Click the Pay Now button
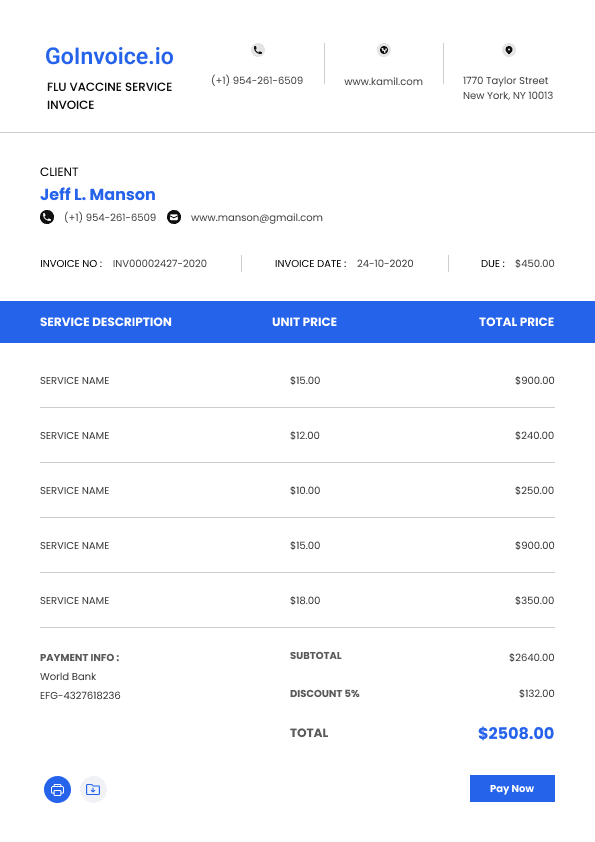This screenshot has width=595, height=842. [x=512, y=788]
